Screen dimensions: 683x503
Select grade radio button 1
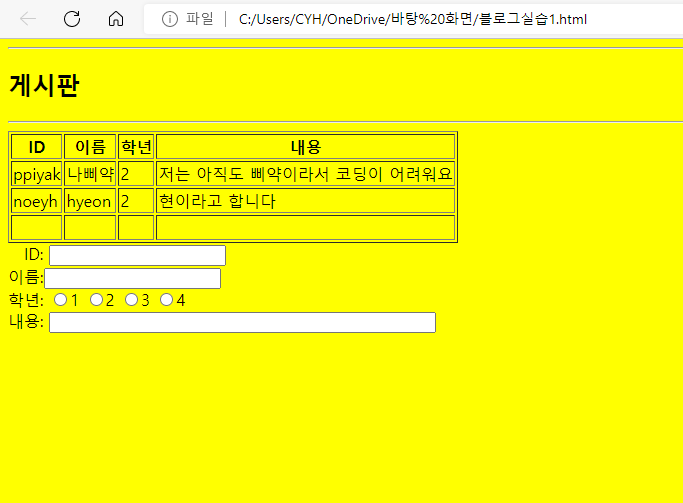click(60, 300)
